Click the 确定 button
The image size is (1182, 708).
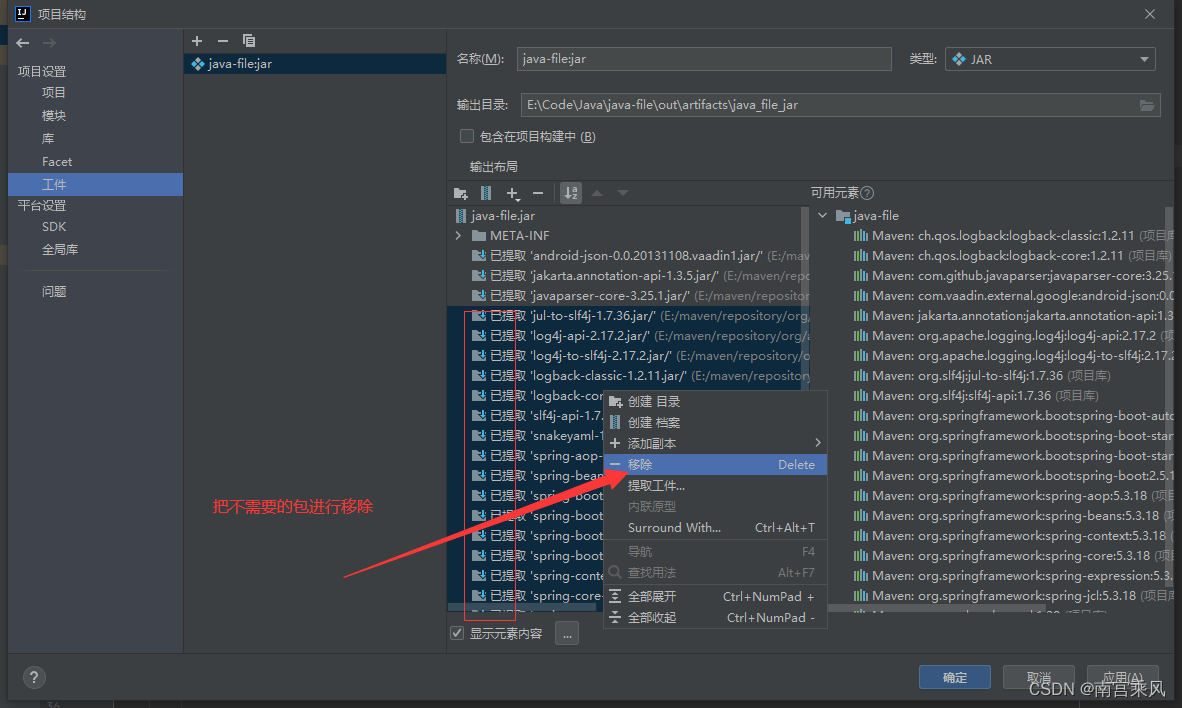[x=954, y=677]
